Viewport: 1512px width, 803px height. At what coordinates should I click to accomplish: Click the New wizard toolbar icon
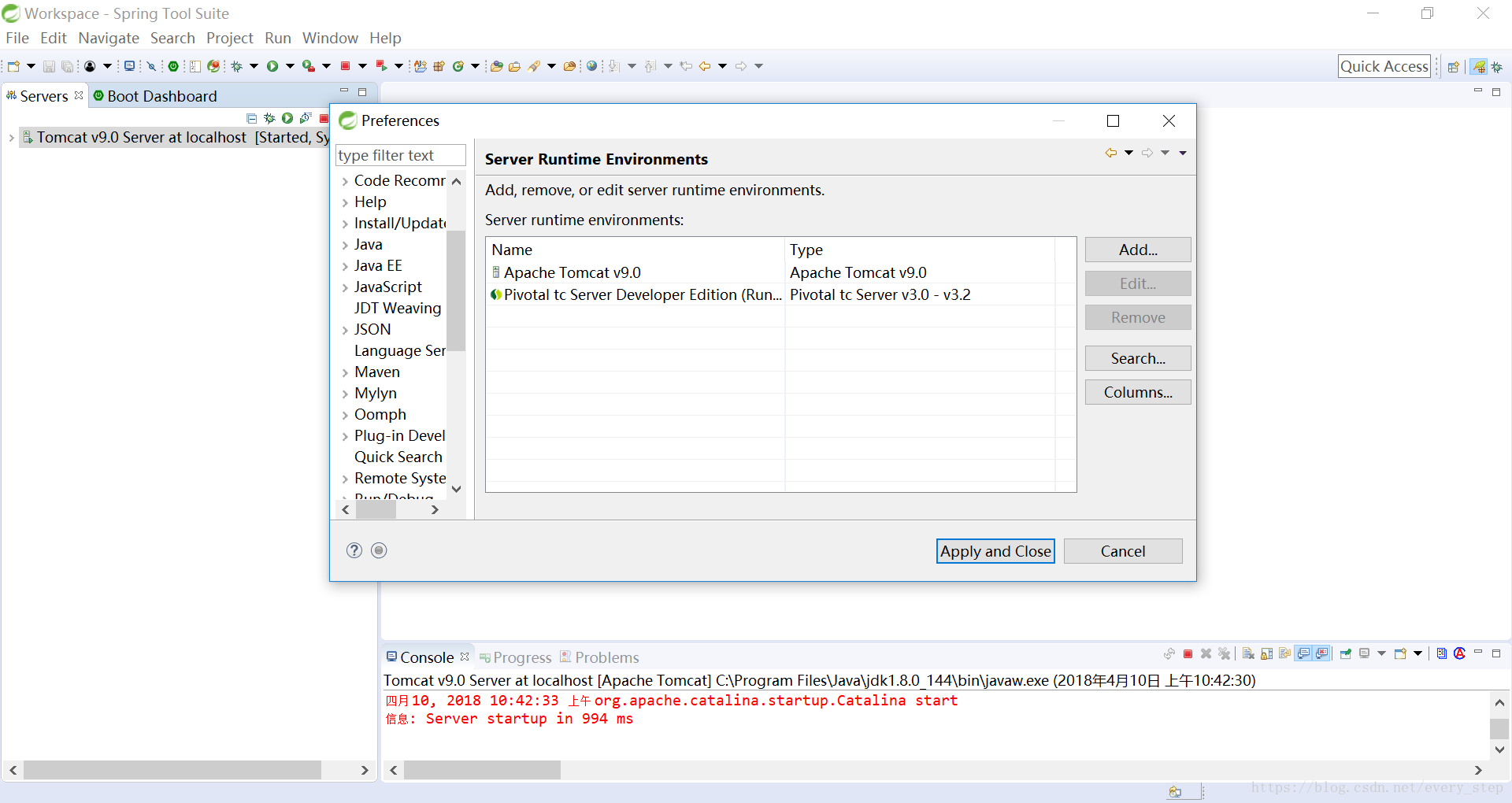13,66
